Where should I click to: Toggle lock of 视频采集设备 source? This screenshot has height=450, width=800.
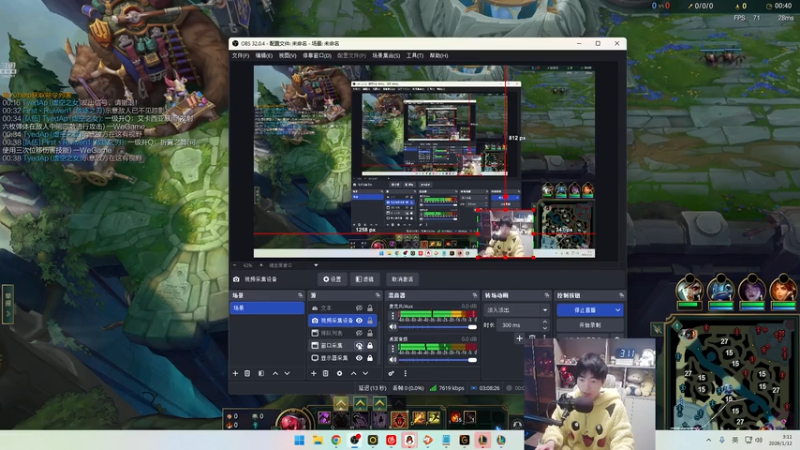pos(370,320)
